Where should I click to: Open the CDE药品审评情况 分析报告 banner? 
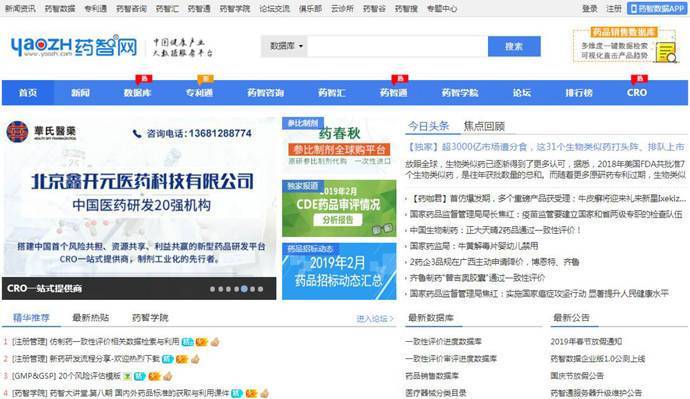(339, 208)
